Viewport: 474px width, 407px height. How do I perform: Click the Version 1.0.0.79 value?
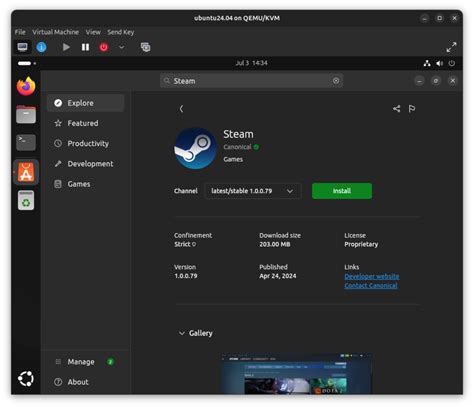(186, 276)
